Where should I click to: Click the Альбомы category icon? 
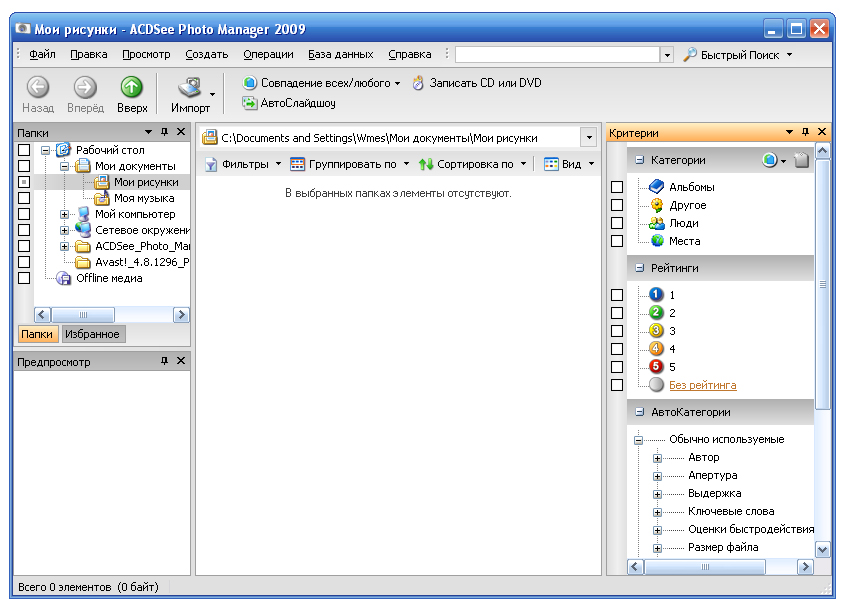pos(657,187)
